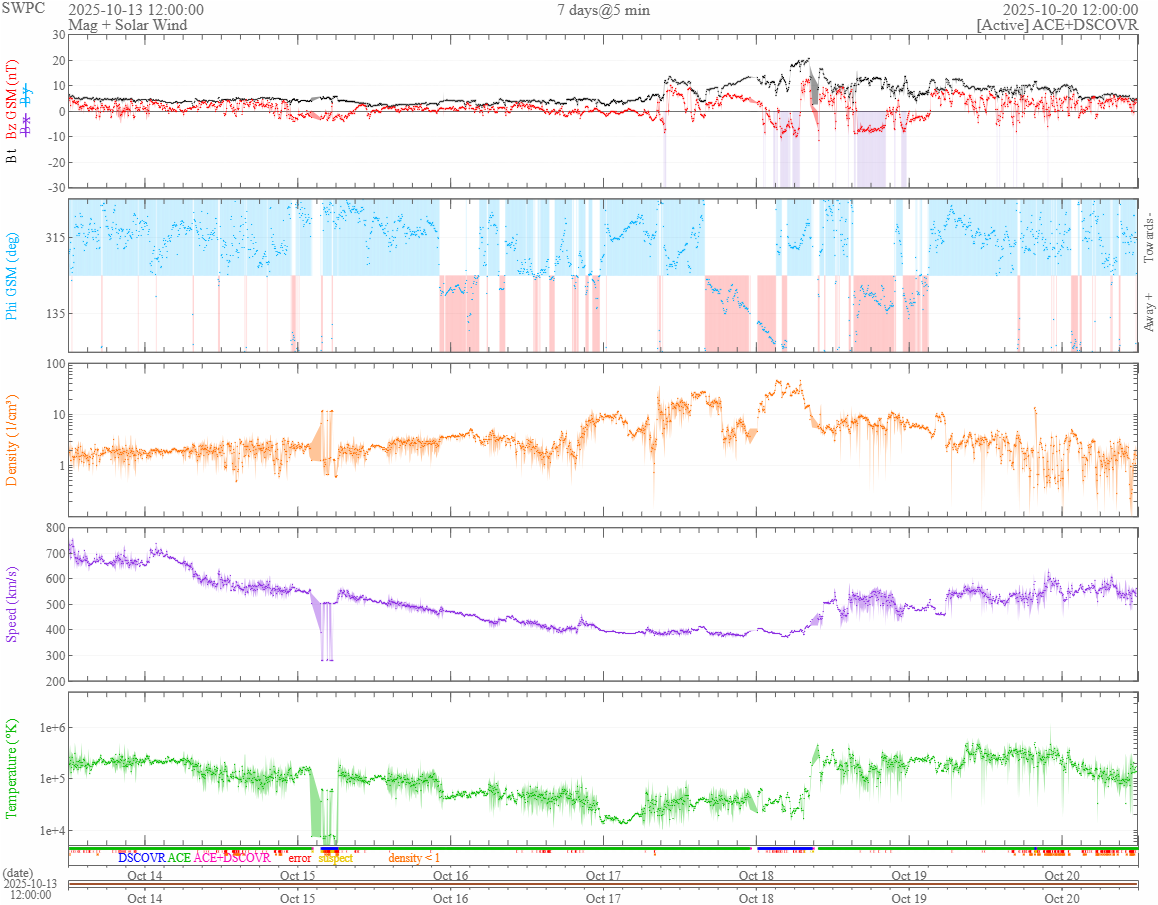The image size is (1158, 905).
Task: Select the "Mag + Solar Wind" plot title
Action: coord(128,25)
